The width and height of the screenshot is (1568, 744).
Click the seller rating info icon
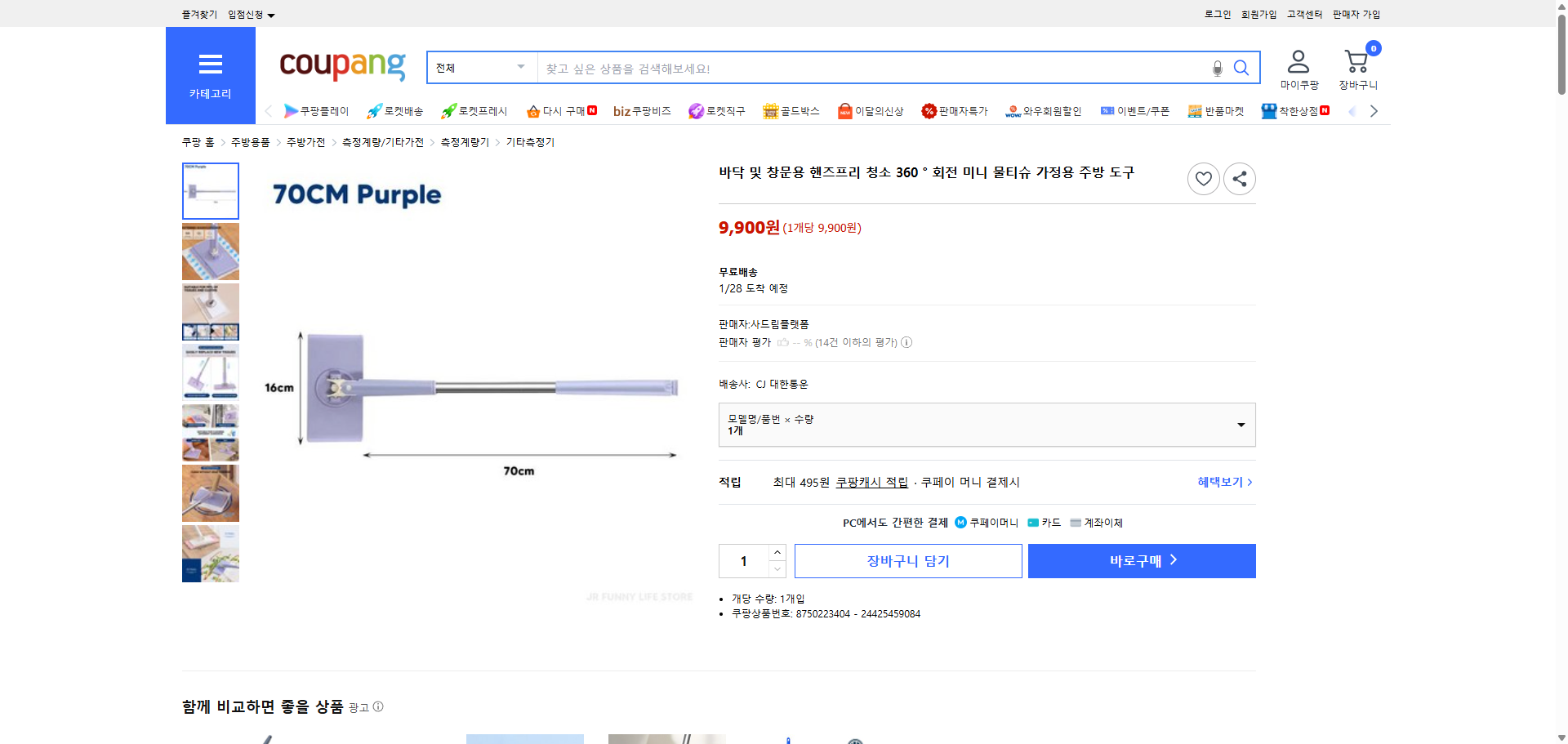pyautogui.click(x=906, y=342)
